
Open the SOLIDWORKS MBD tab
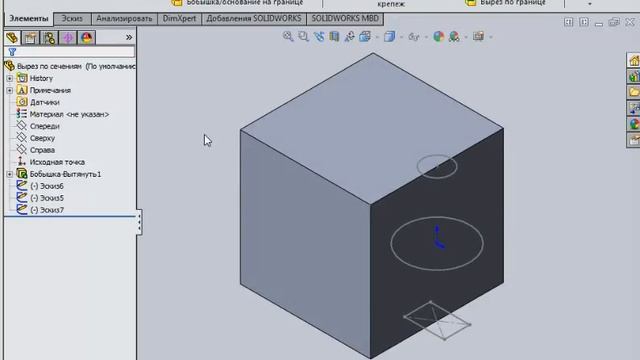tap(345, 19)
